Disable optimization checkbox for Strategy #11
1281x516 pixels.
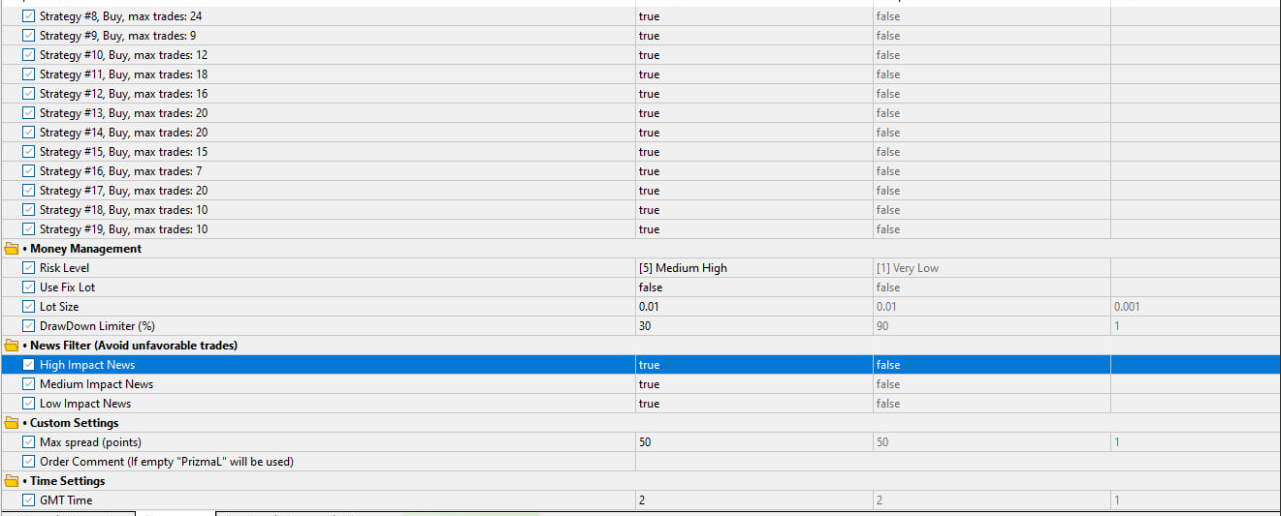(x=28, y=75)
